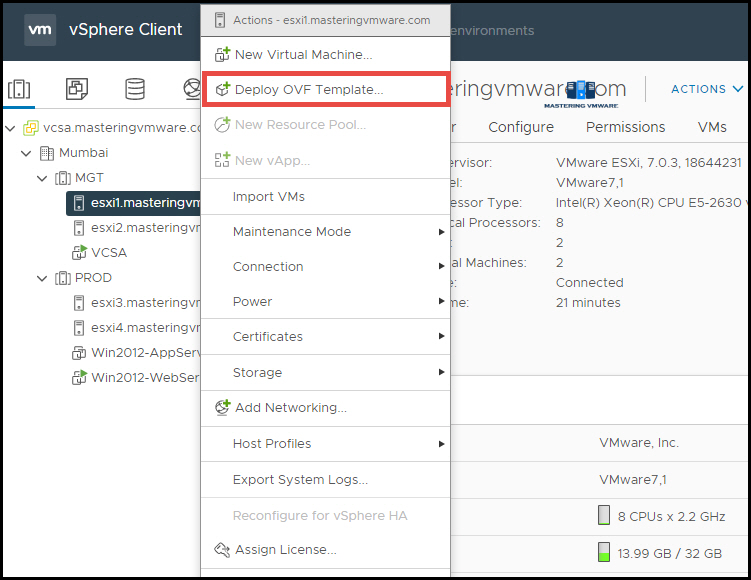
Task: Open the Hosts and Clusters inventory view icon
Action: 19,89
